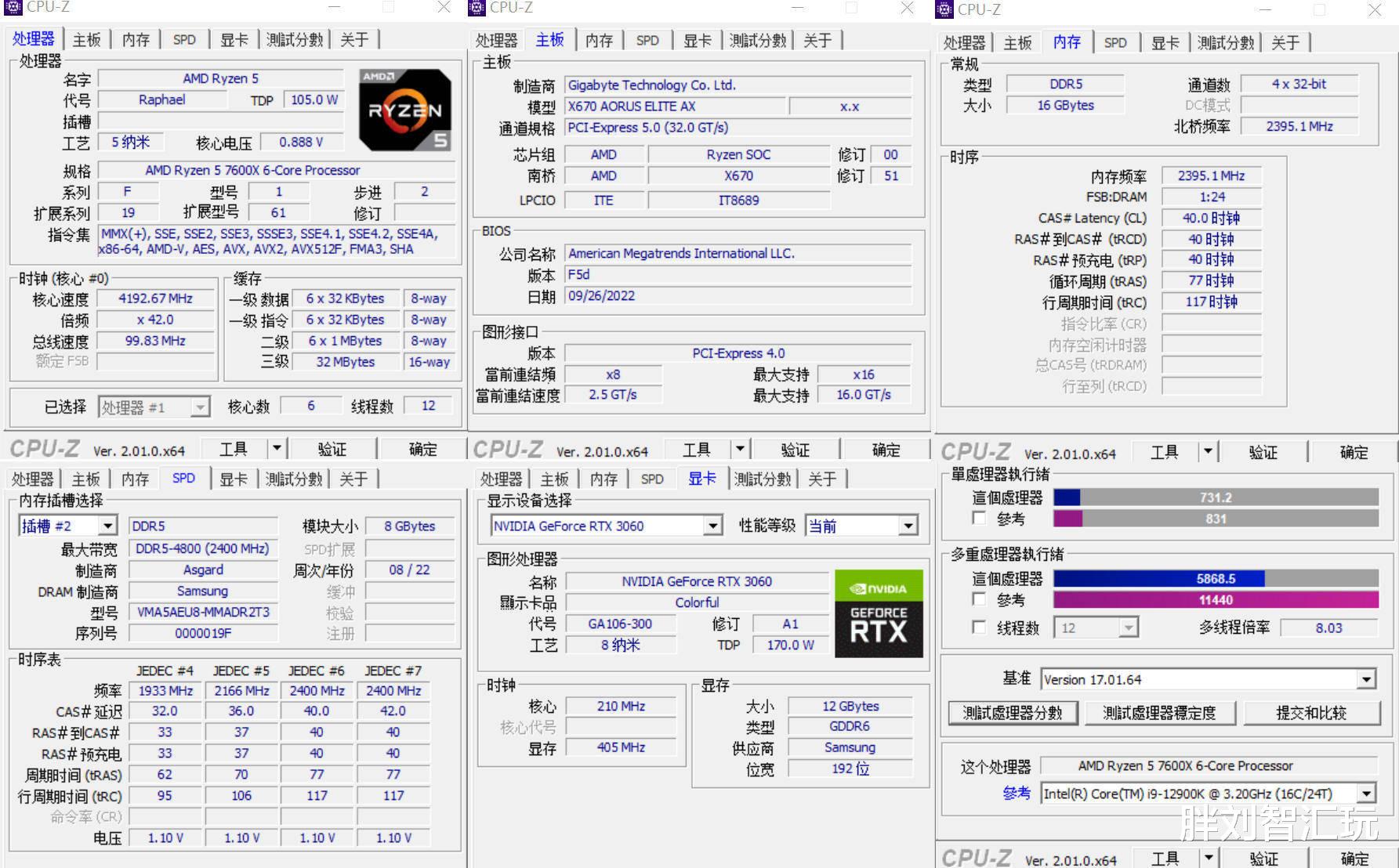Expand the 性能等级 dropdown showing 当前
The height and width of the screenshot is (868, 1399).
pos(908,526)
